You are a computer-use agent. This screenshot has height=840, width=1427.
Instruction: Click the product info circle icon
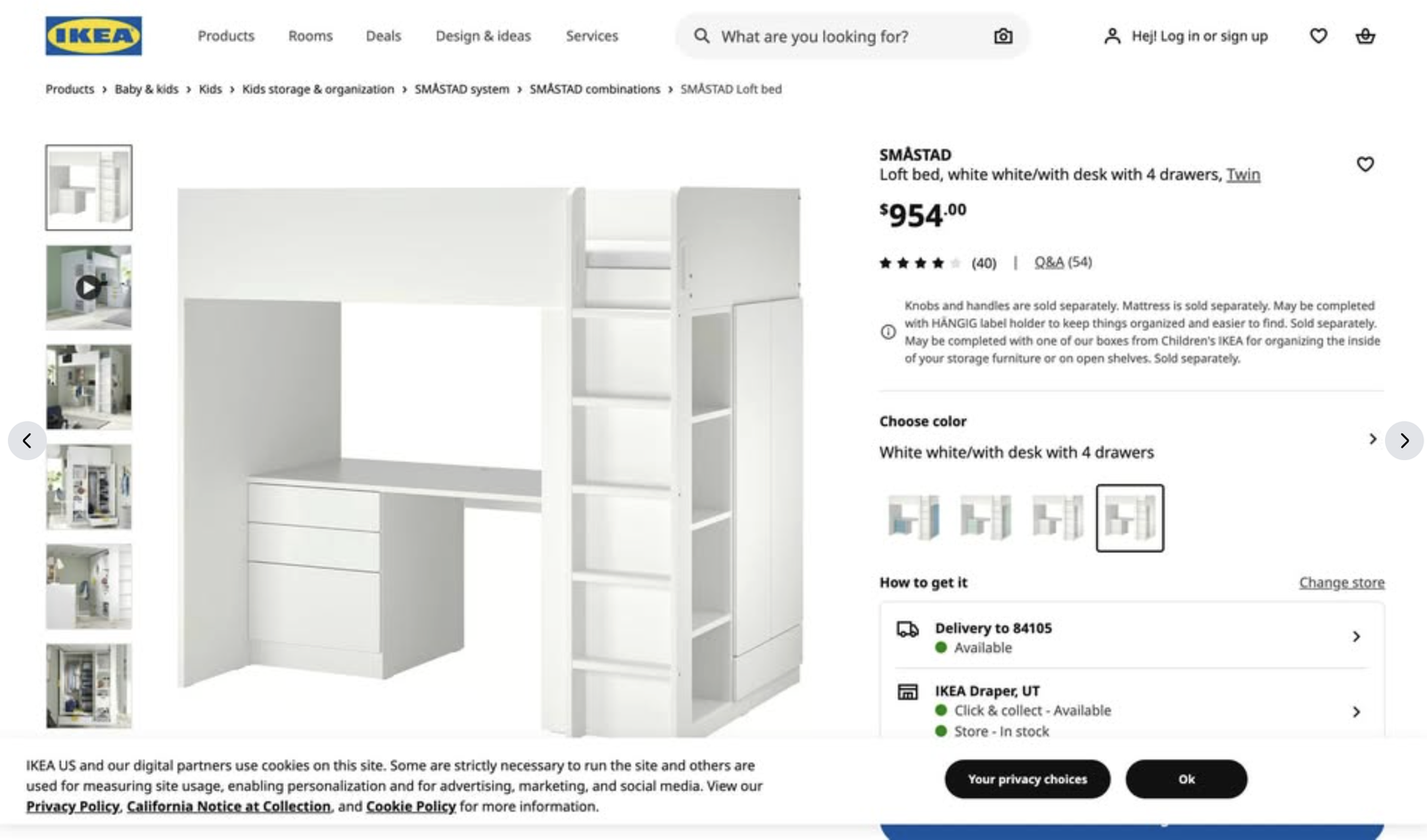click(888, 332)
